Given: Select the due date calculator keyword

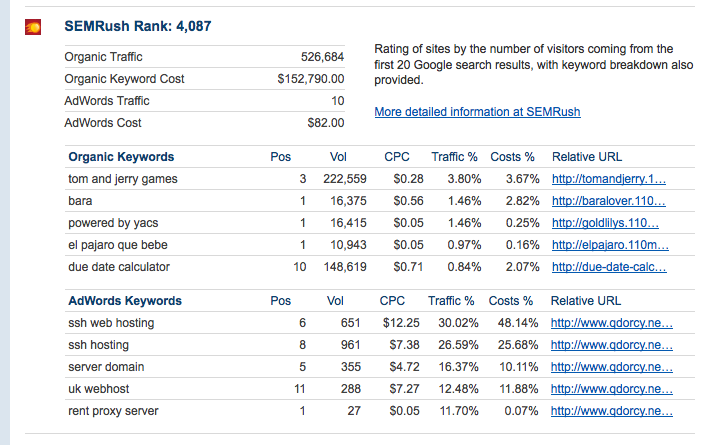Looking at the screenshot, I should click(119, 267).
